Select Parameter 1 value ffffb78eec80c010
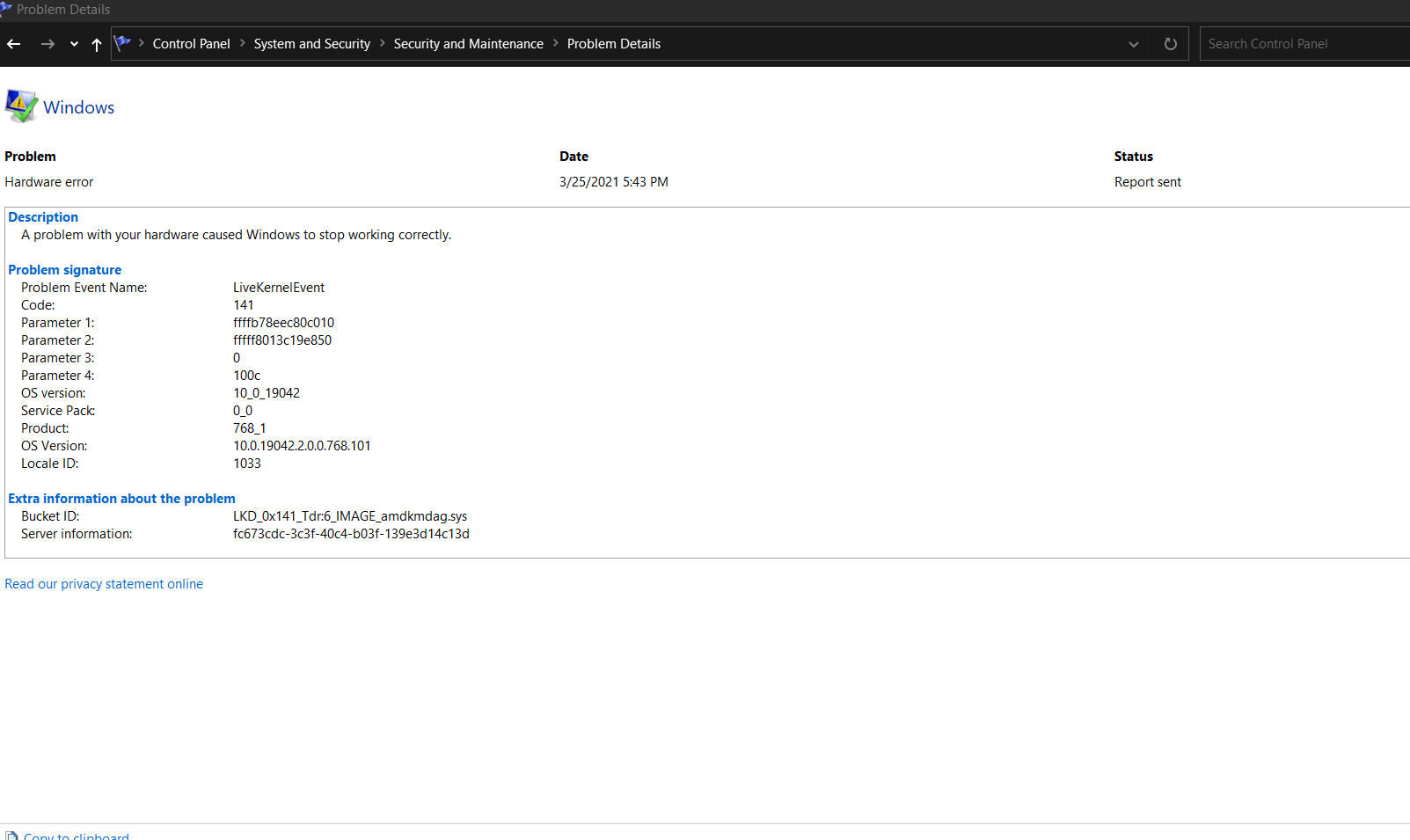 click(283, 323)
